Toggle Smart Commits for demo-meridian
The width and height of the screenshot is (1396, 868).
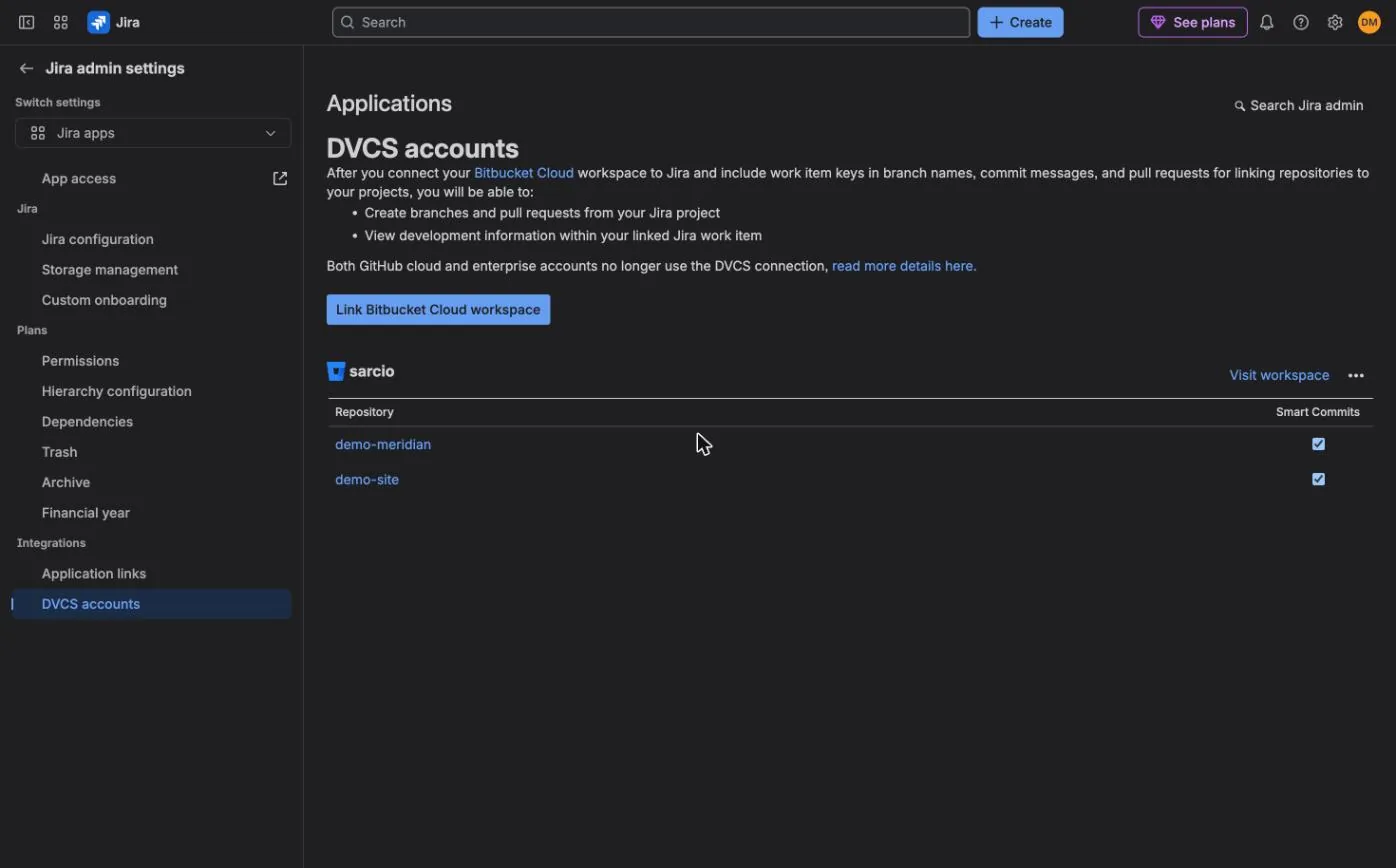point(1318,444)
